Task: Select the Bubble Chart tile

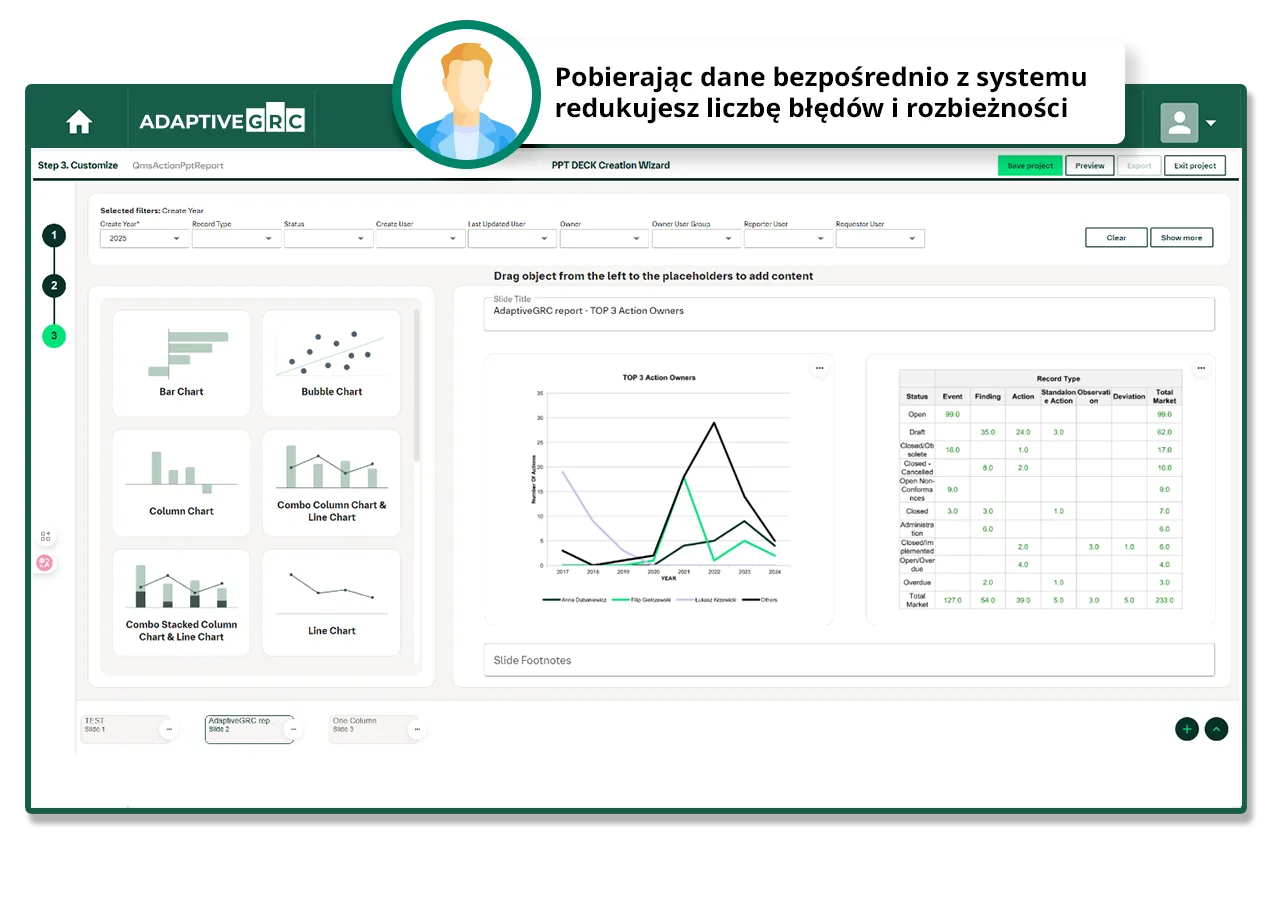Action: 331,363
